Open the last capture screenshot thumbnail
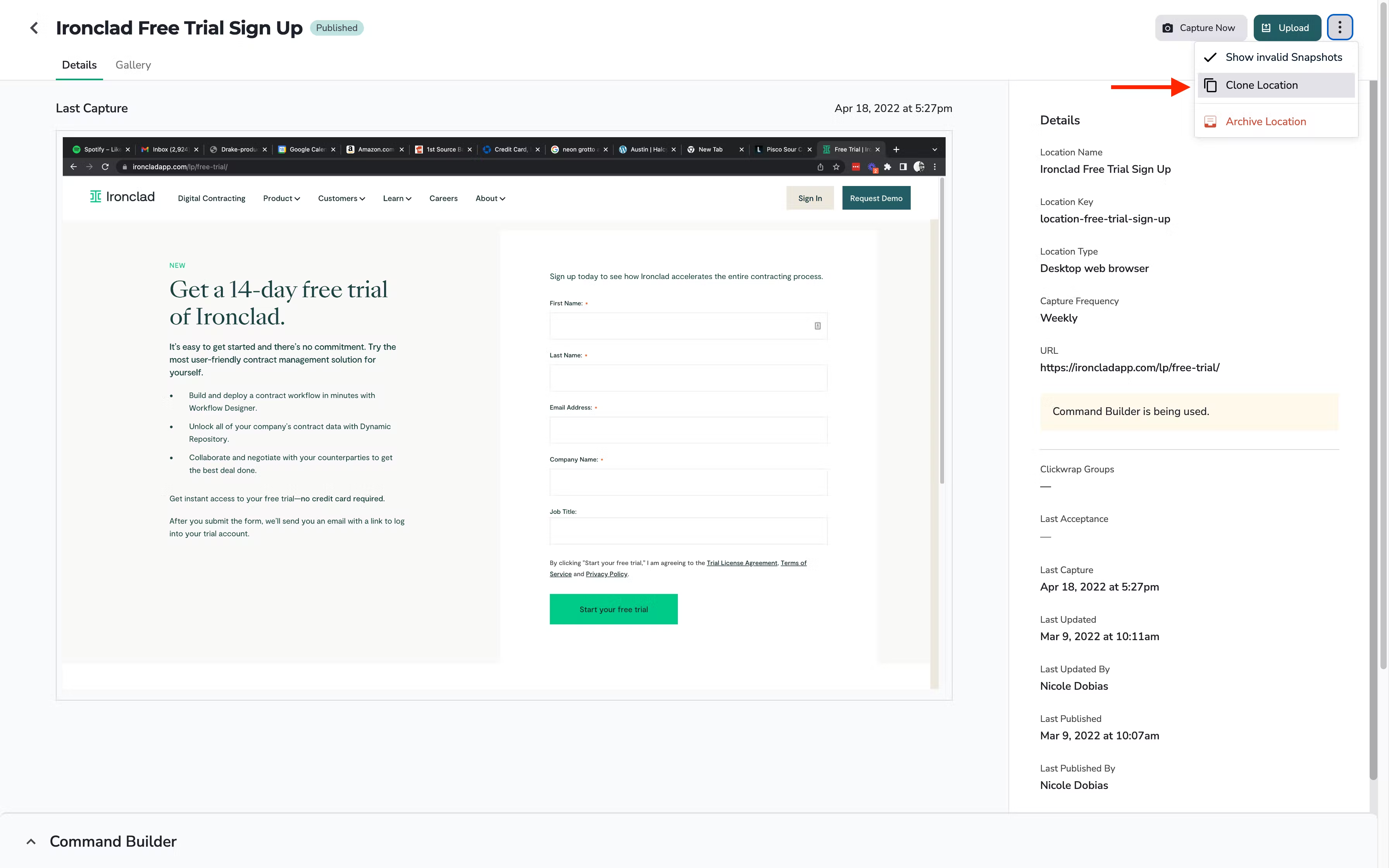Screen dimensions: 1389x868 coord(504,415)
